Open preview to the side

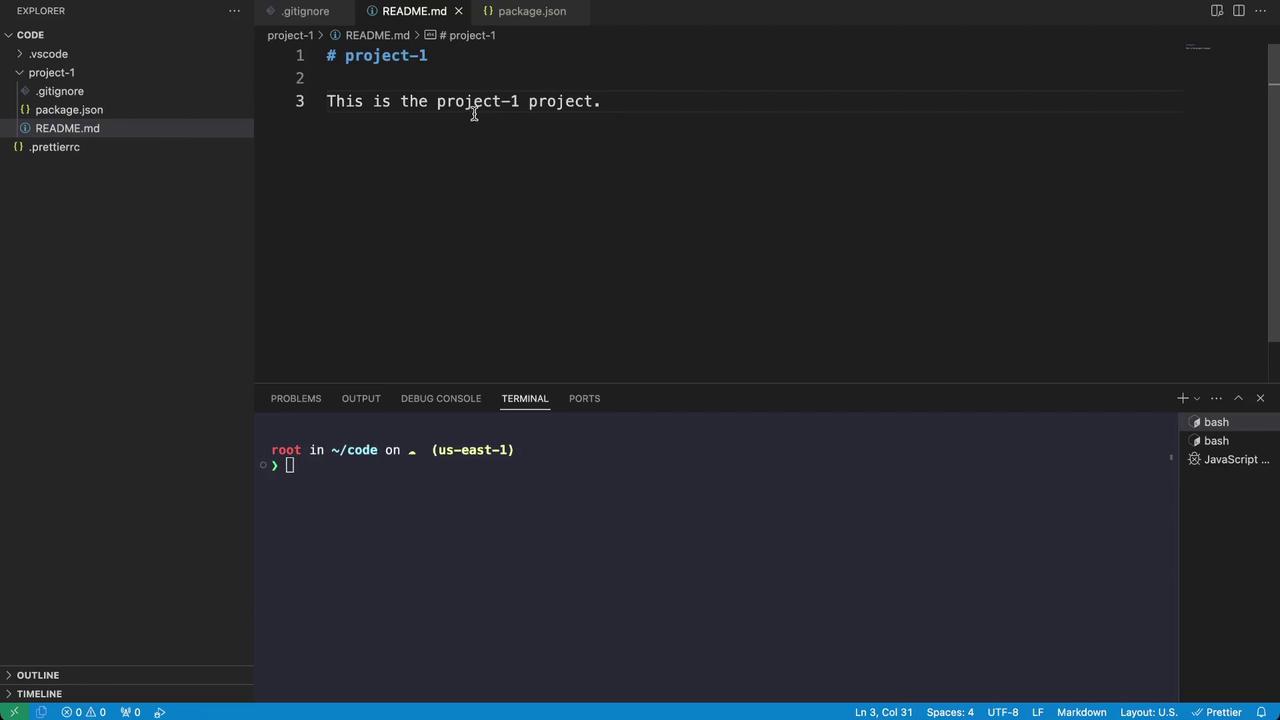coord(1217,11)
